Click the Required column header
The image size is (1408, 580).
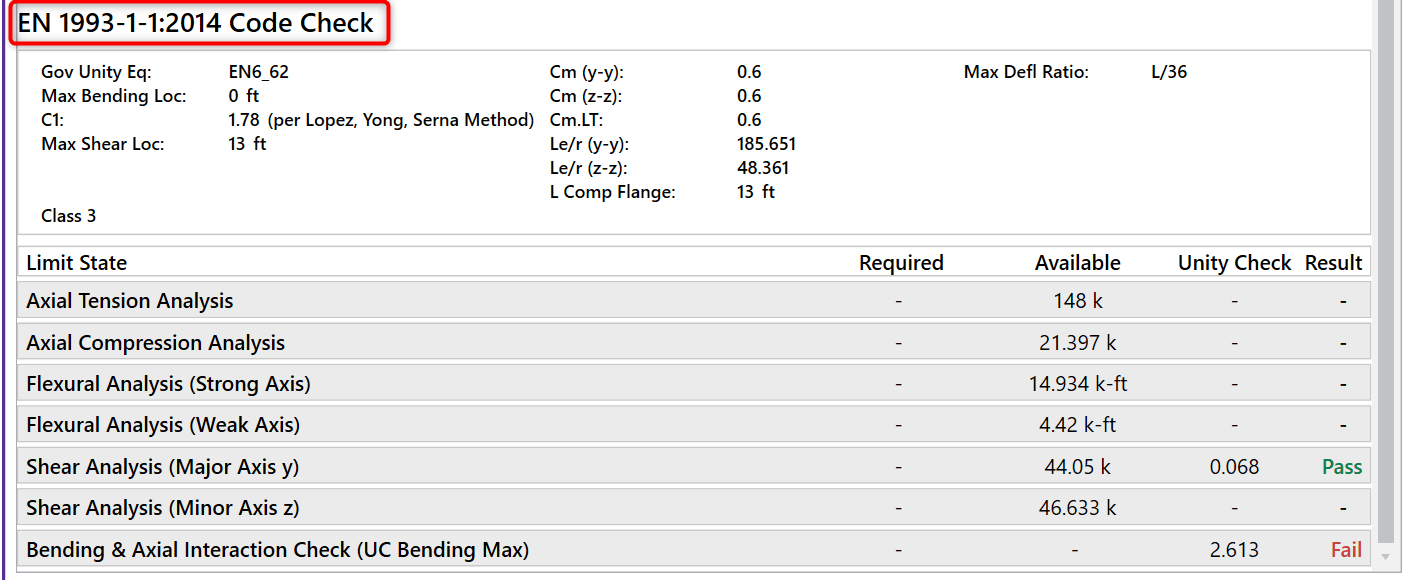point(901,263)
